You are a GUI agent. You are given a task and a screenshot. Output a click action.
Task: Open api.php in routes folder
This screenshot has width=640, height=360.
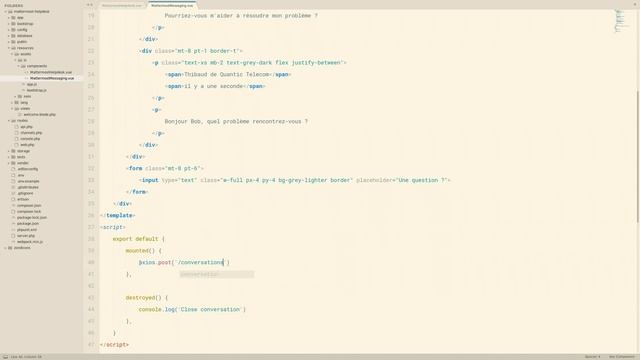point(26,127)
